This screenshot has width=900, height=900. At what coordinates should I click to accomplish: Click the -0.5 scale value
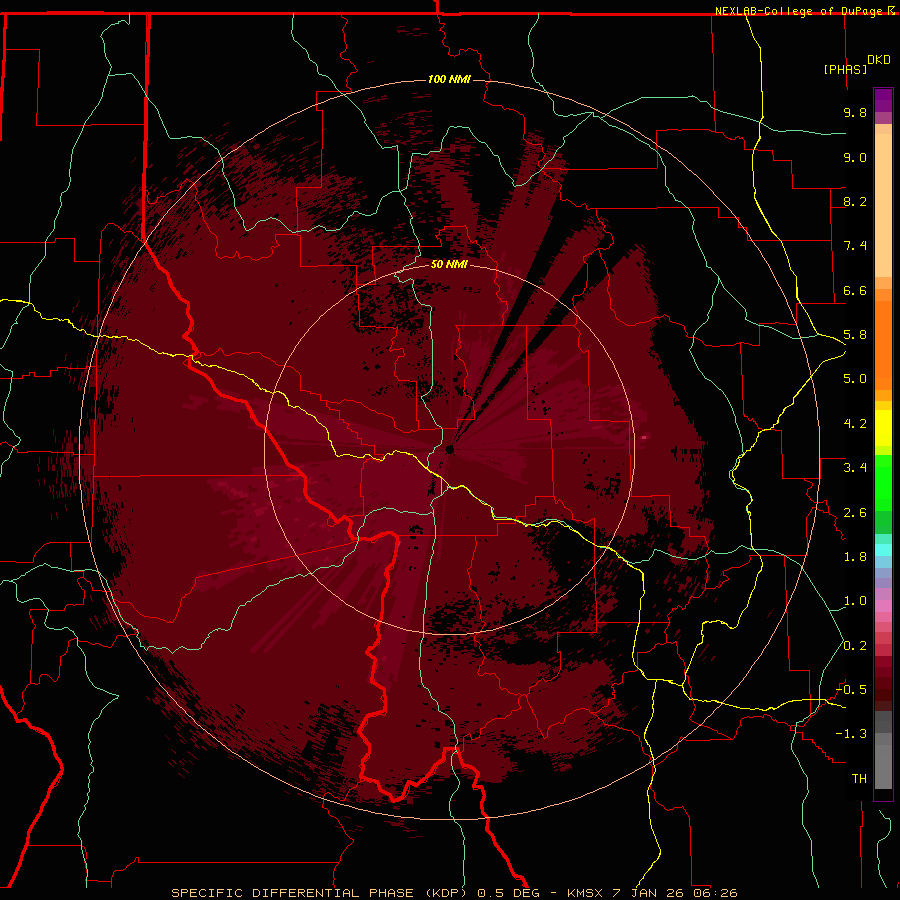[x=851, y=690]
